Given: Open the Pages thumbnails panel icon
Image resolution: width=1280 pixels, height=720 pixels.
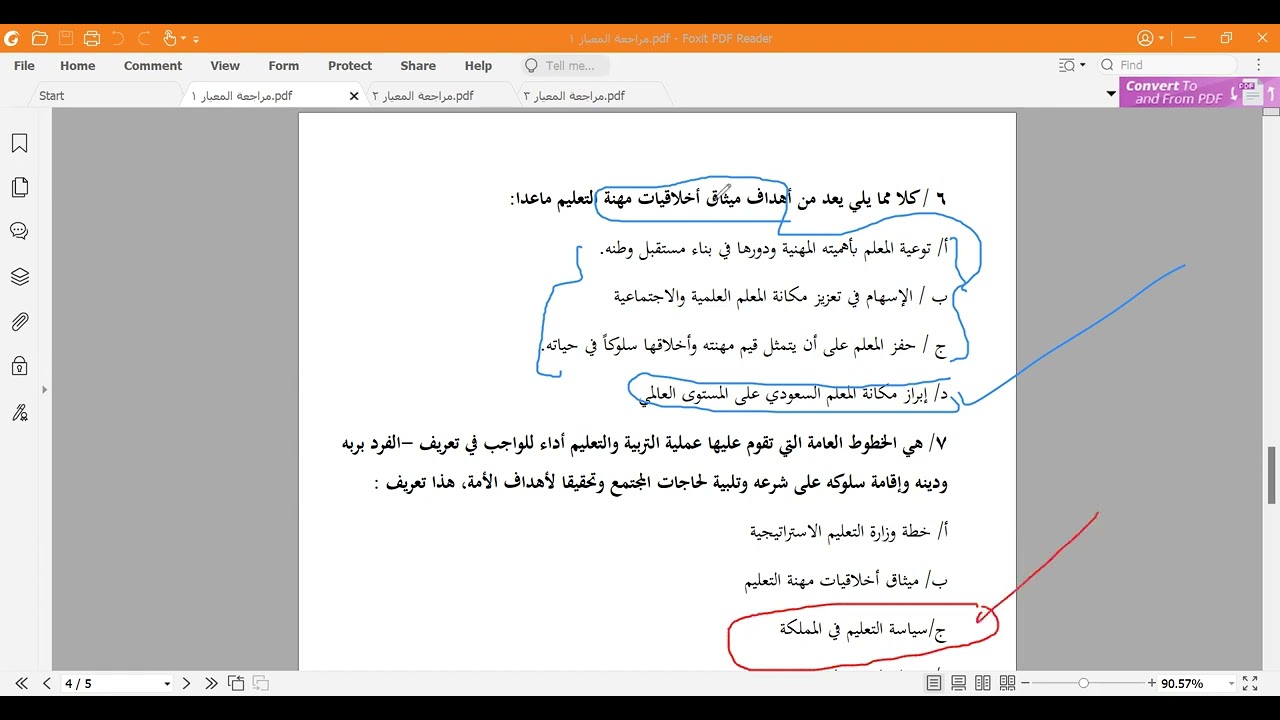Looking at the screenshot, I should (x=19, y=188).
